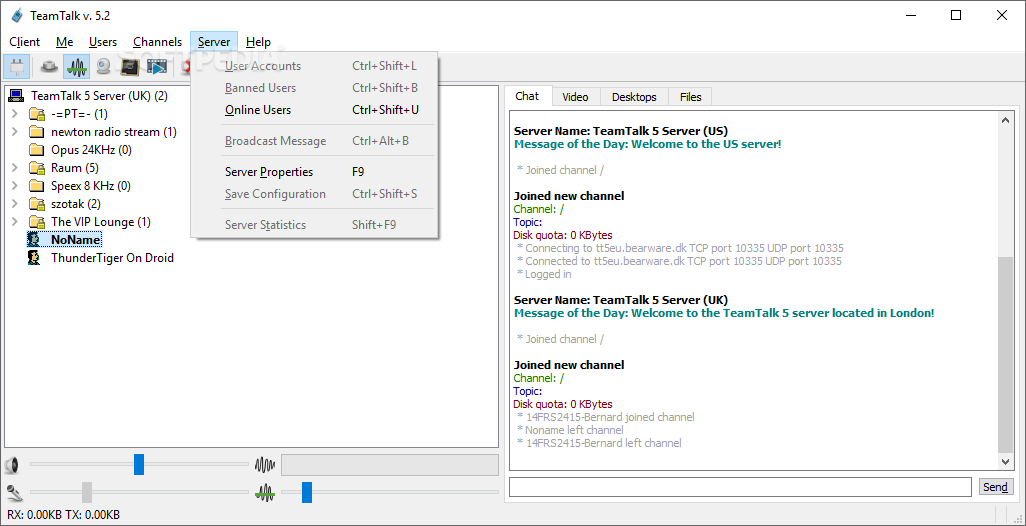Image resolution: width=1026 pixels, height=526 pixels.
Task: Click the microphone level meter bar
Action: [x=389, y=465]
